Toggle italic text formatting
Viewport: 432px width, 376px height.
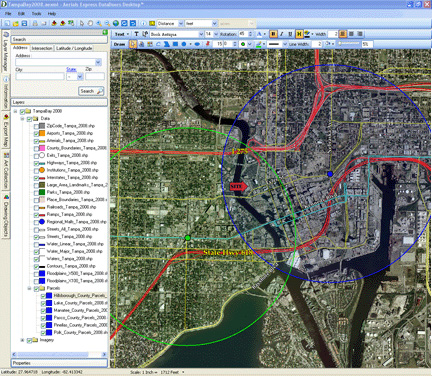[x=282, y=34]
